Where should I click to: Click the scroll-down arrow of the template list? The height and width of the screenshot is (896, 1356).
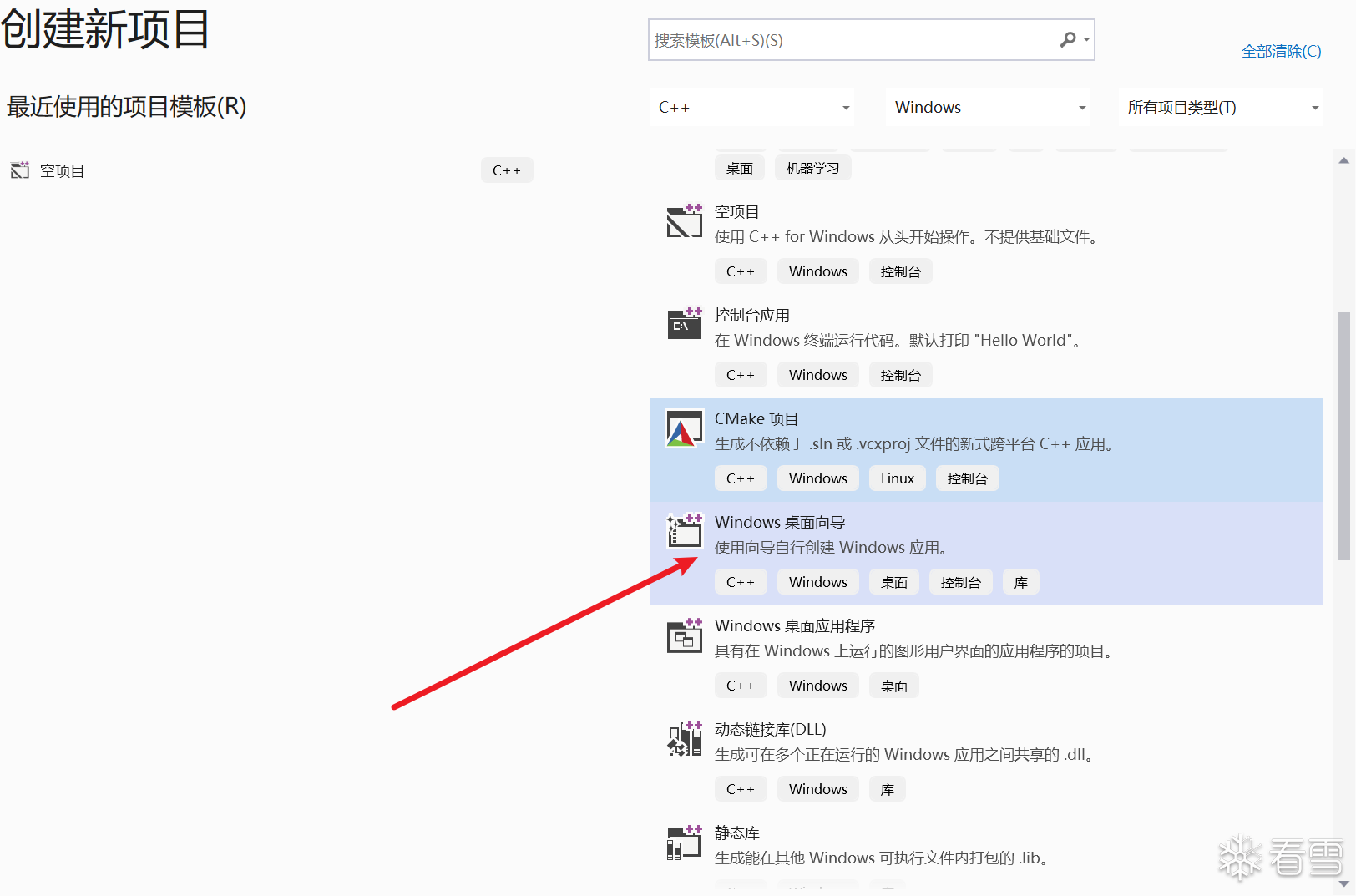coord(1343,883)
